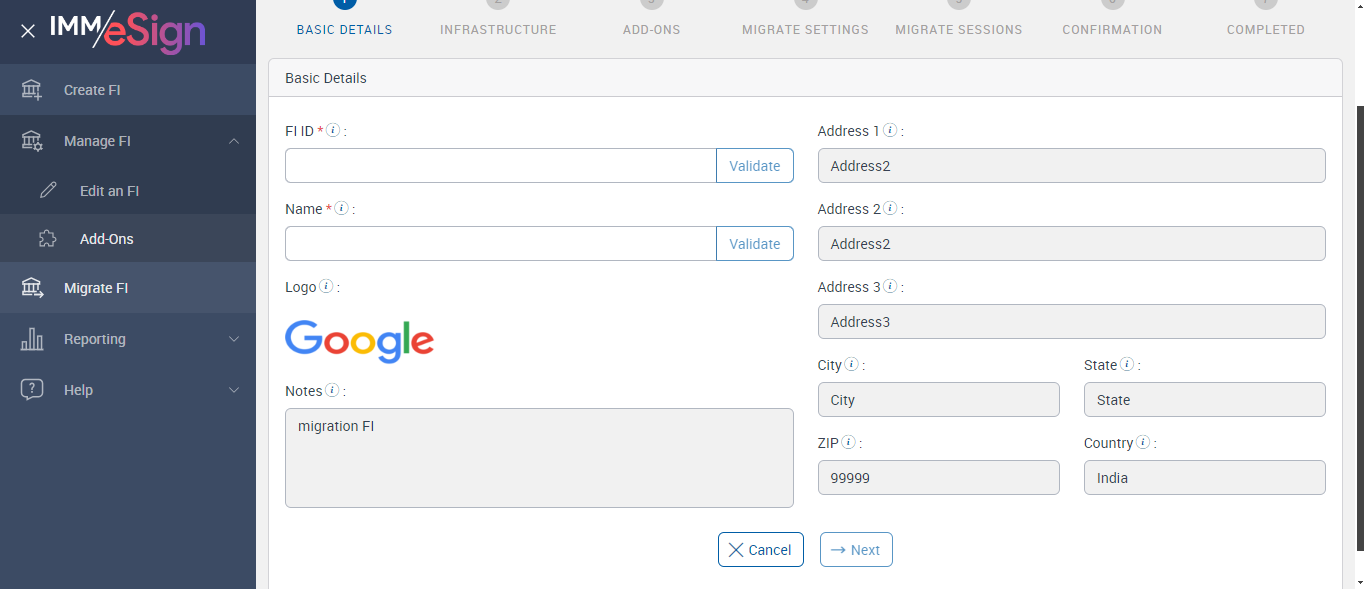Click the Next button
Image resolution: width=1366 pixels, height=589 pixels.
[x=856, y=550]
